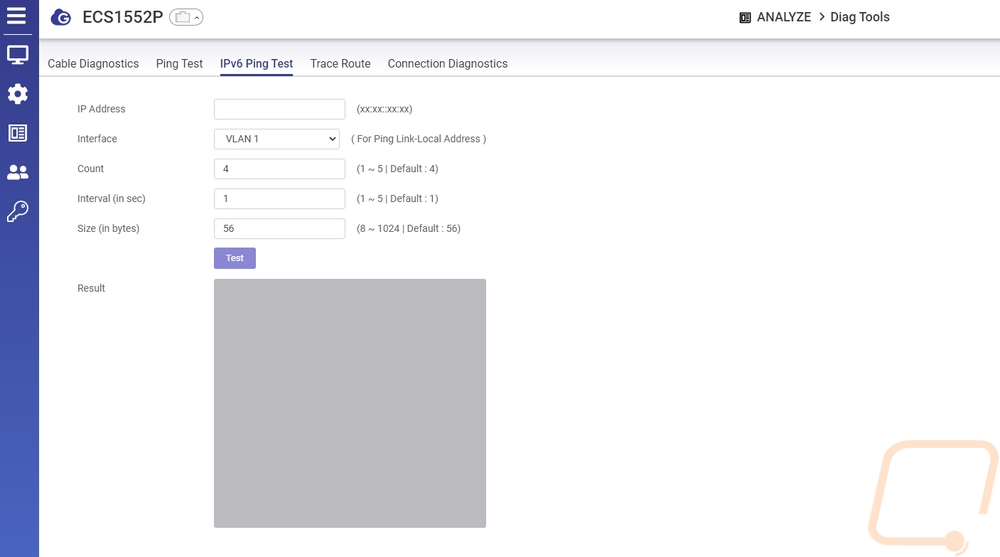
Task: Switch to the Cable Diagnostics tab
Action: 93,64
